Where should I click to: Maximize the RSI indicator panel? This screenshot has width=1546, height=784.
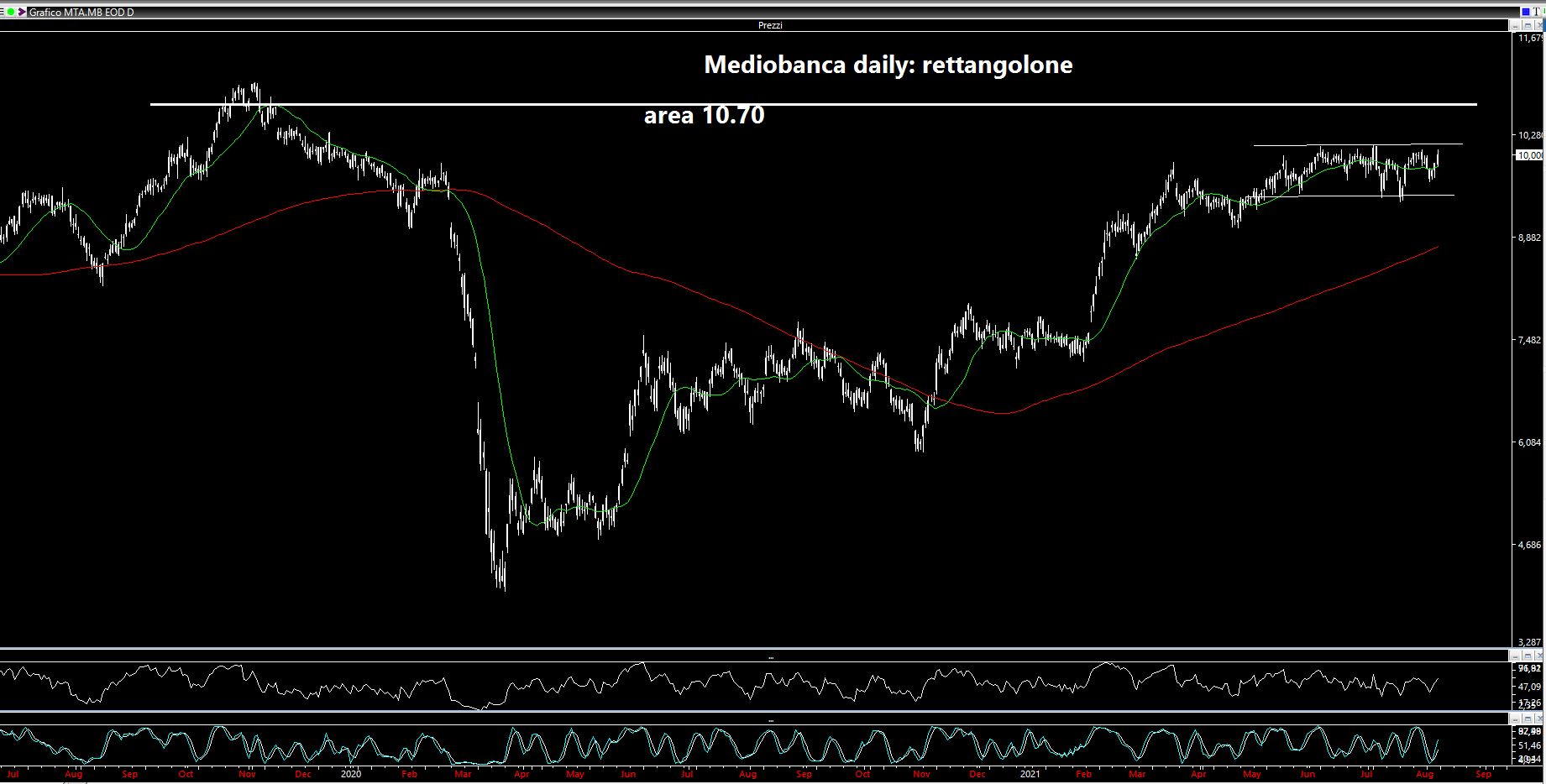click(1528, 656)
